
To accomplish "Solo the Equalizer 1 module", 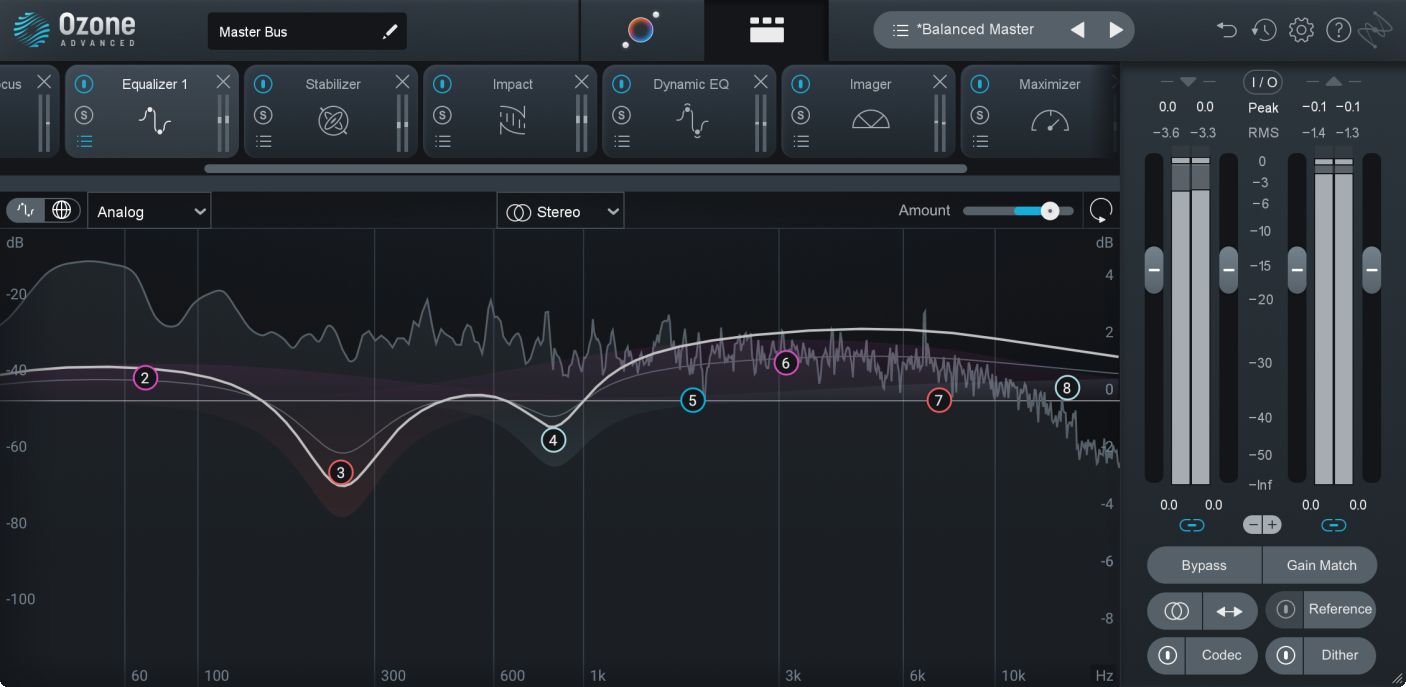I will click(x=84, y=115).
